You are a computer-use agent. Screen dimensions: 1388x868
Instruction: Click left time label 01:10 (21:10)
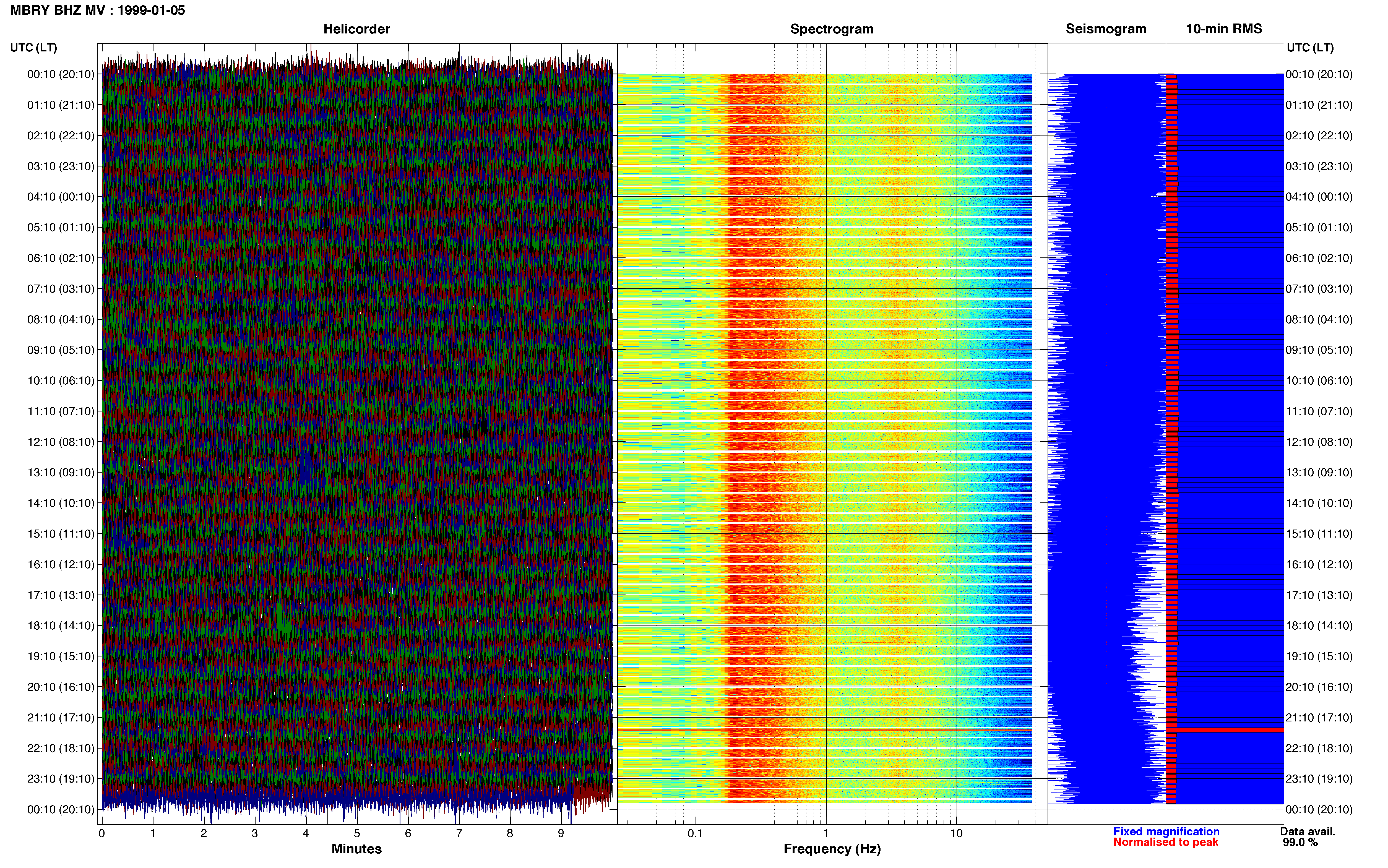pyautogui.click(x=61, y=105)
